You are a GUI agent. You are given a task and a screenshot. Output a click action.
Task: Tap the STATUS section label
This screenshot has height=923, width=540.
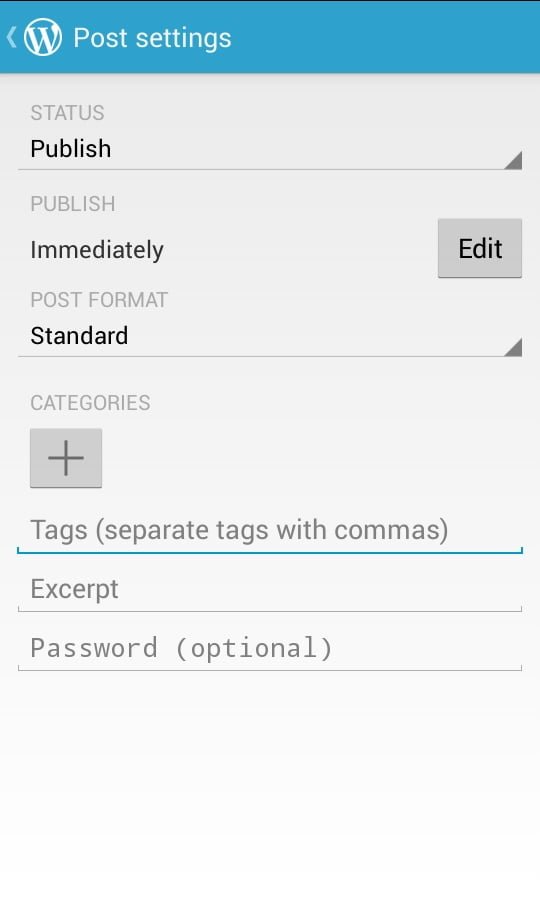click(x=67, y=112)
